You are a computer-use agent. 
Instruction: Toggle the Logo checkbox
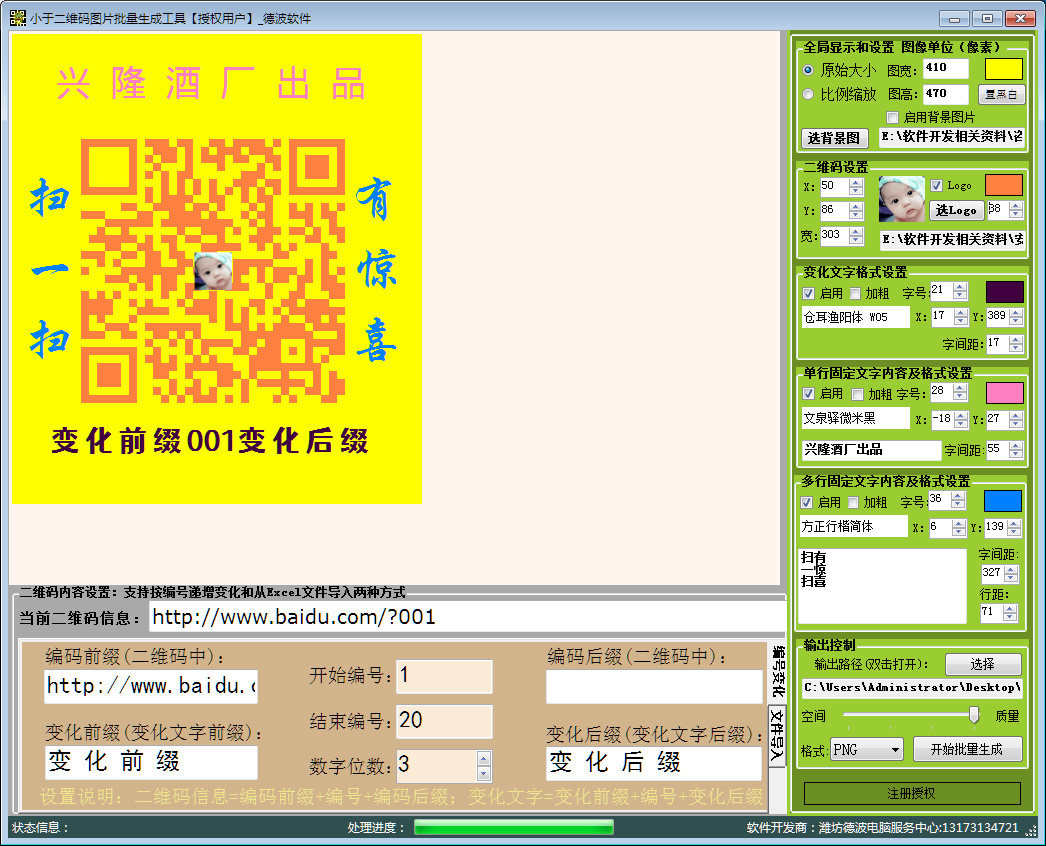[x=936, y=185]
